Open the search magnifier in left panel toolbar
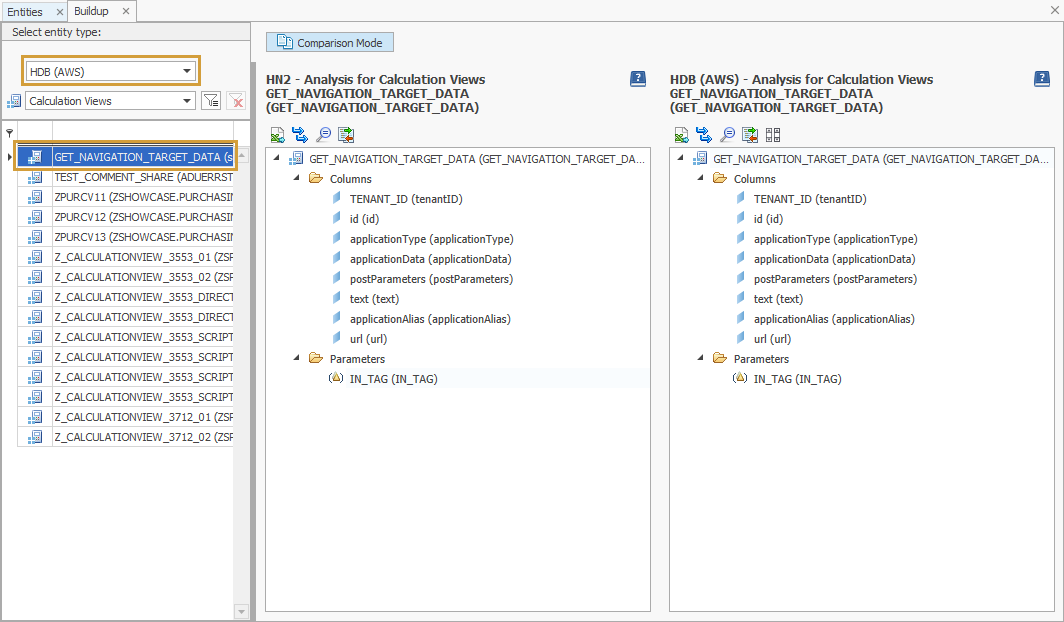1064x622 pixels. click(323, 134)
